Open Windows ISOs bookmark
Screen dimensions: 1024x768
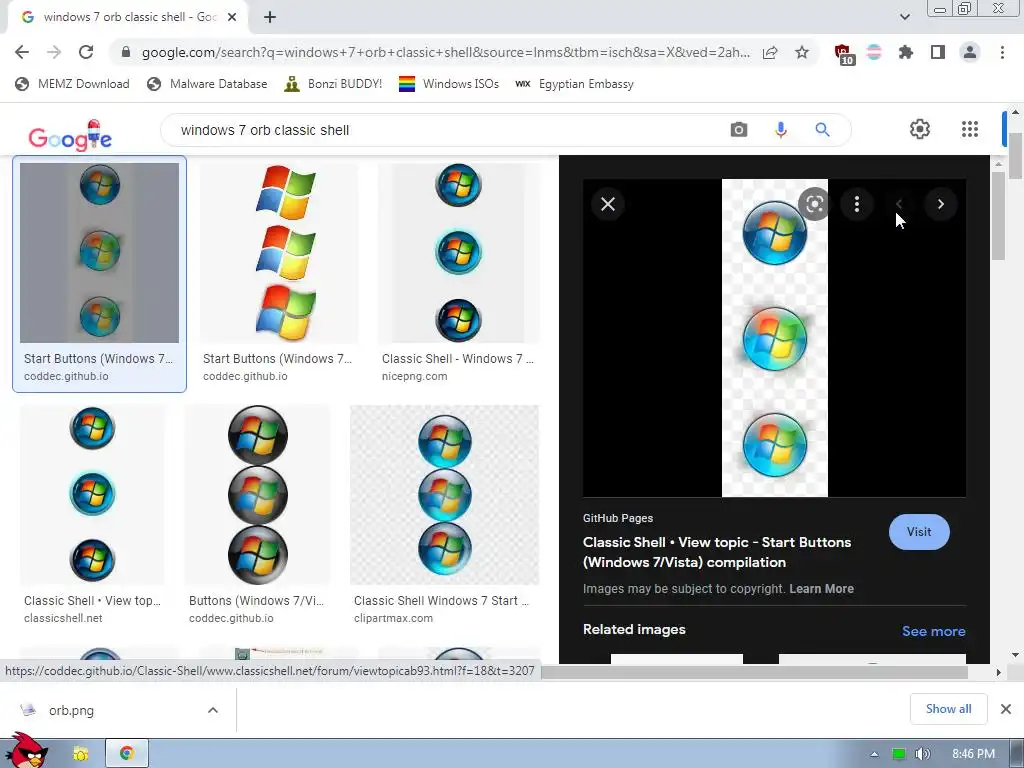point(449,84)
